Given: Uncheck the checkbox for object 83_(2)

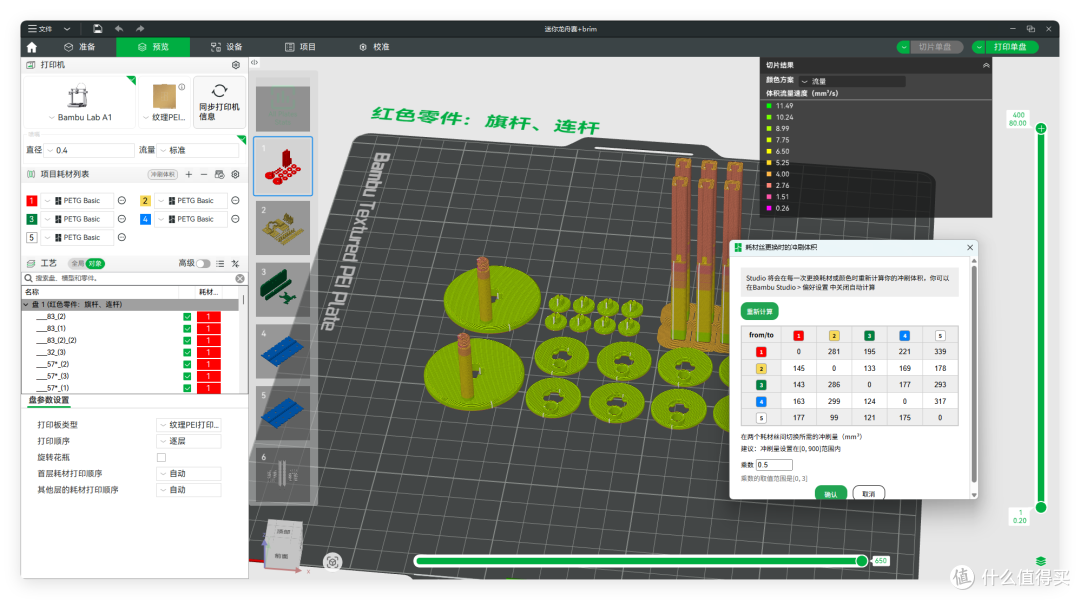Looking at the screenshot, I should [x=187, y=317].
